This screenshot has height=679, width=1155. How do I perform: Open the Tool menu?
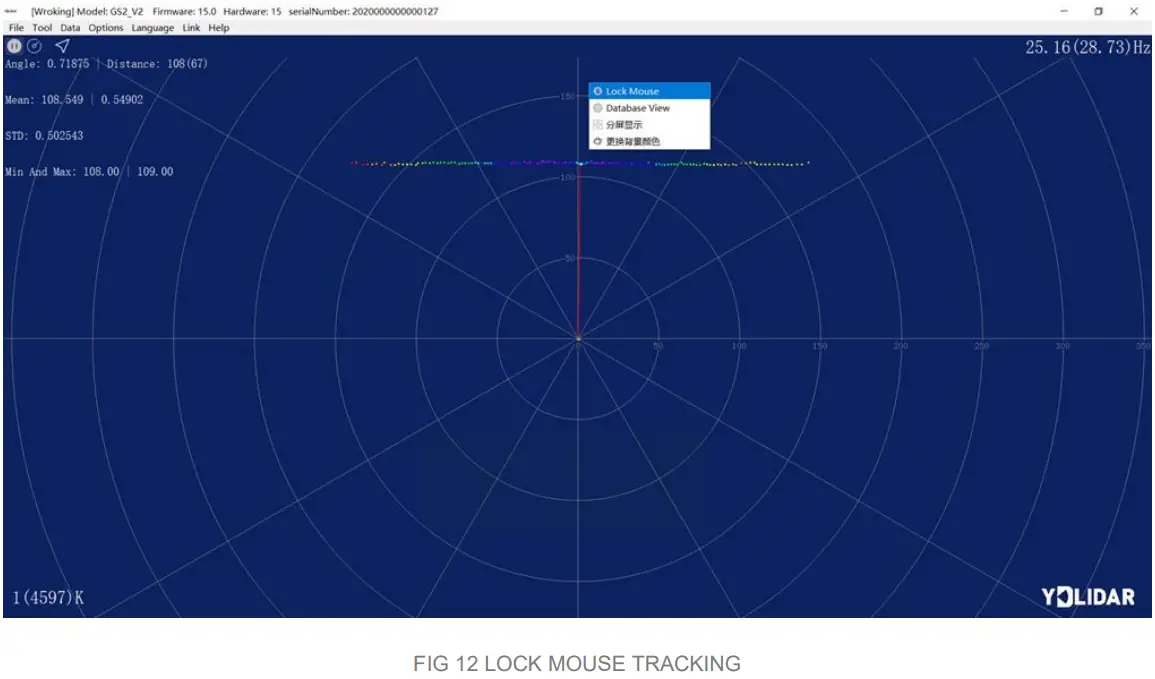pyautogui.click(x=41, y=27)
